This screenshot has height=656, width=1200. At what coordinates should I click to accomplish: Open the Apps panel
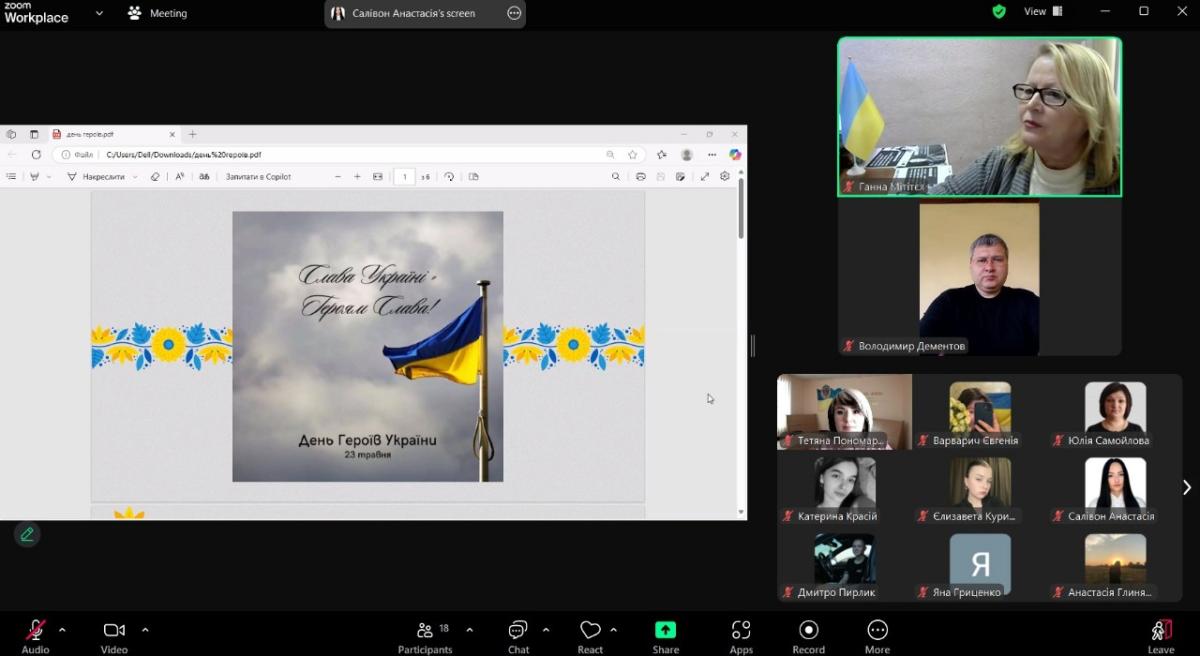741,636
